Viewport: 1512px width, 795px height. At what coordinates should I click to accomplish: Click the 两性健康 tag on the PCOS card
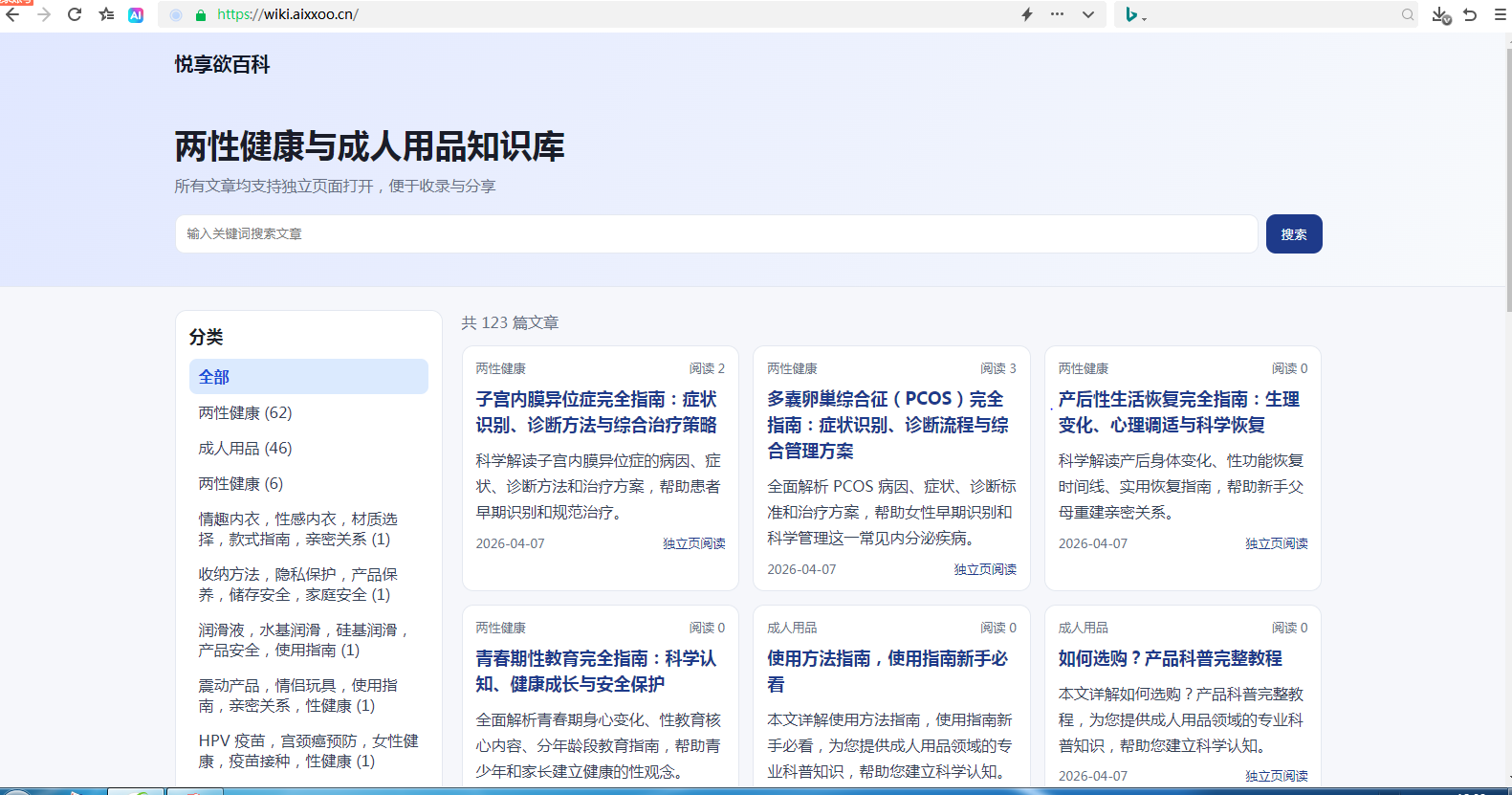tap(792, 368)
